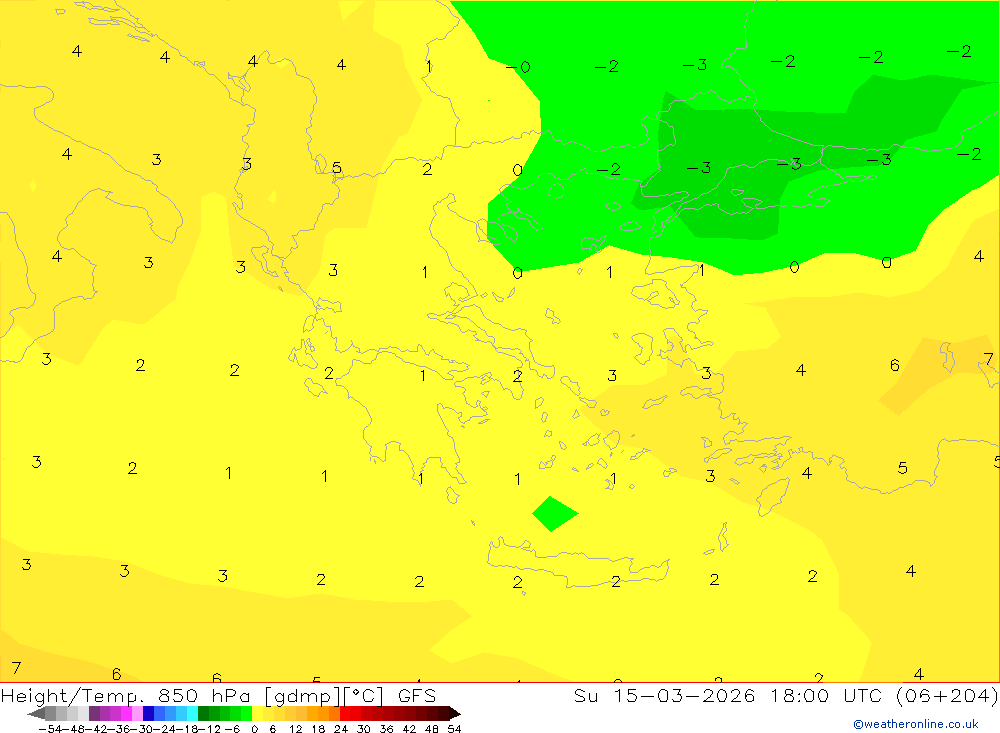Click the 'Su 15-03-2026 18:00 UTC' date text

tap(728, 695)
